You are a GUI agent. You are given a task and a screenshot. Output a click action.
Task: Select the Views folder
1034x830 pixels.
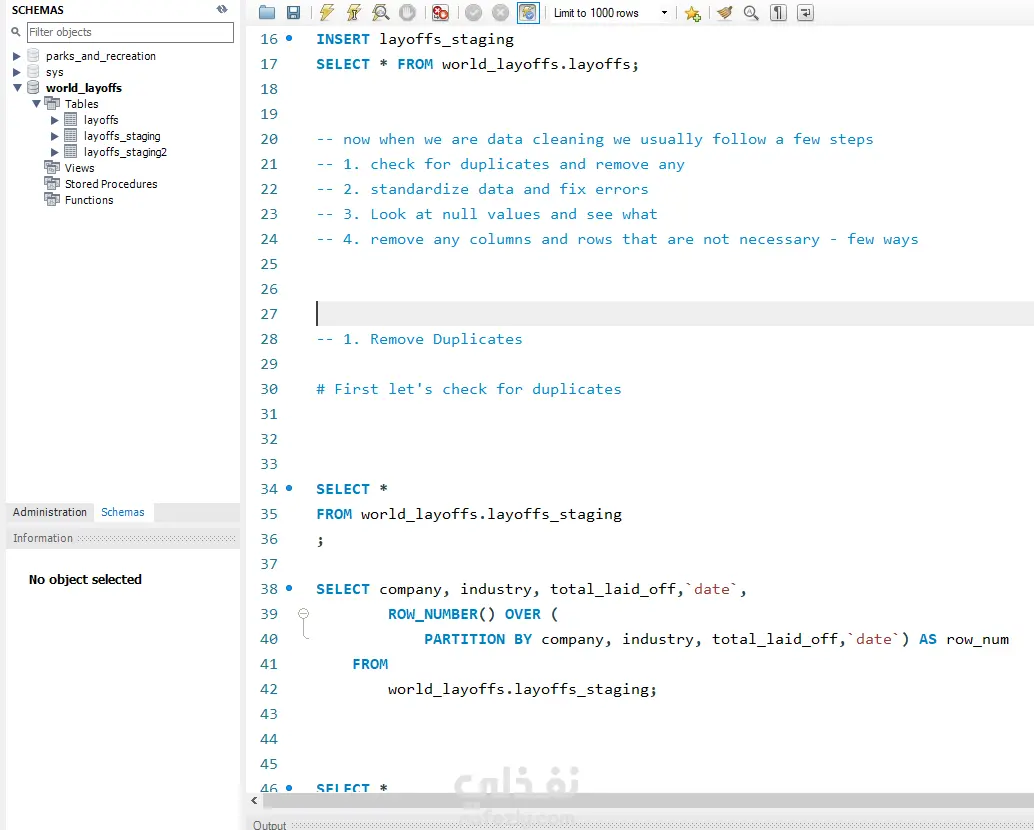(79, 168)
